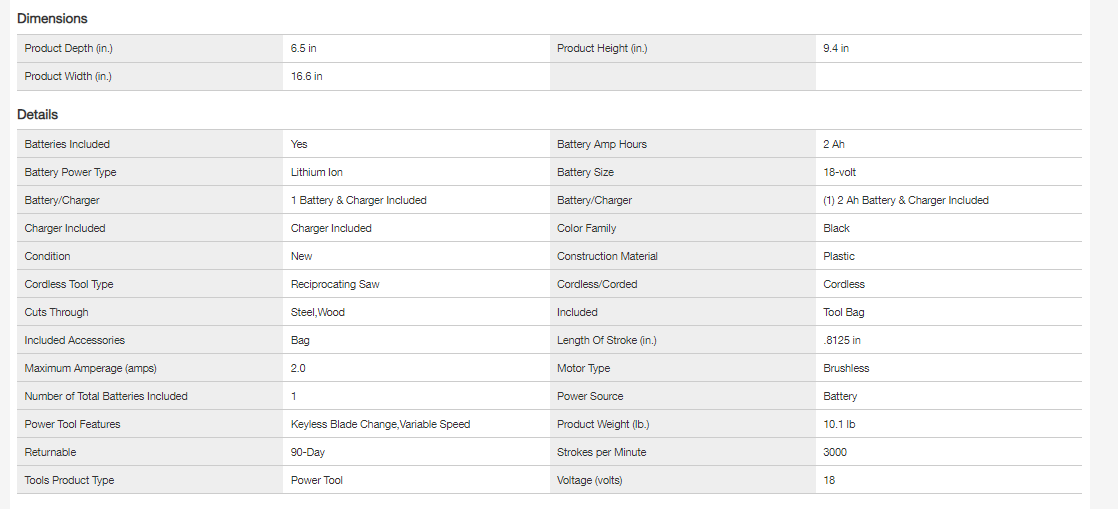1118x509 pixels.
Task: Click the Length Of Stroke .8125 in value
Action: (841, 340)
